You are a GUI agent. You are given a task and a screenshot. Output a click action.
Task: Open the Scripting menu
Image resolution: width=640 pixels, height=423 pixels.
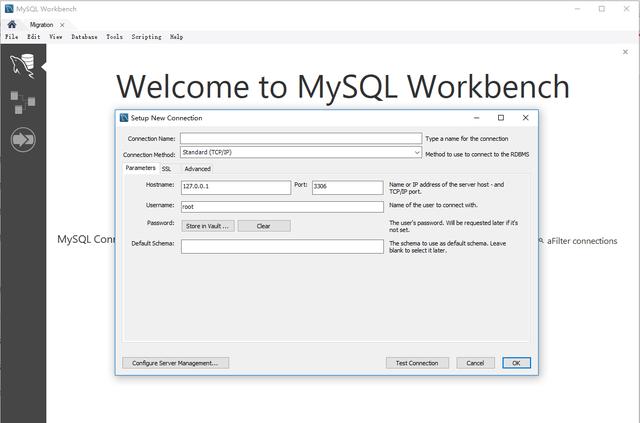(x=147, y=37)
